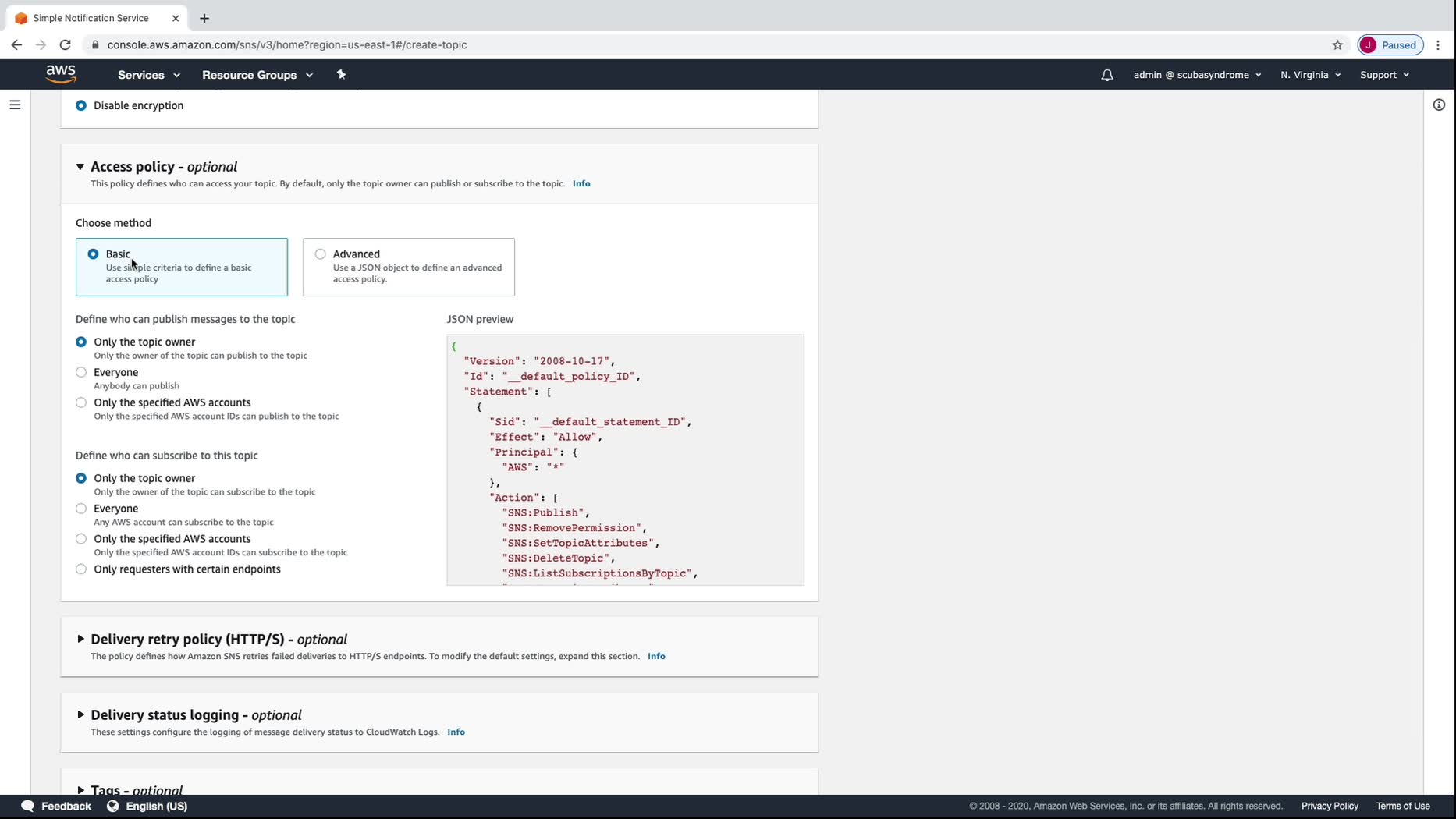The image size is (1456, 819).
Task: Open a new browser tab
Action: coord(204,18)
